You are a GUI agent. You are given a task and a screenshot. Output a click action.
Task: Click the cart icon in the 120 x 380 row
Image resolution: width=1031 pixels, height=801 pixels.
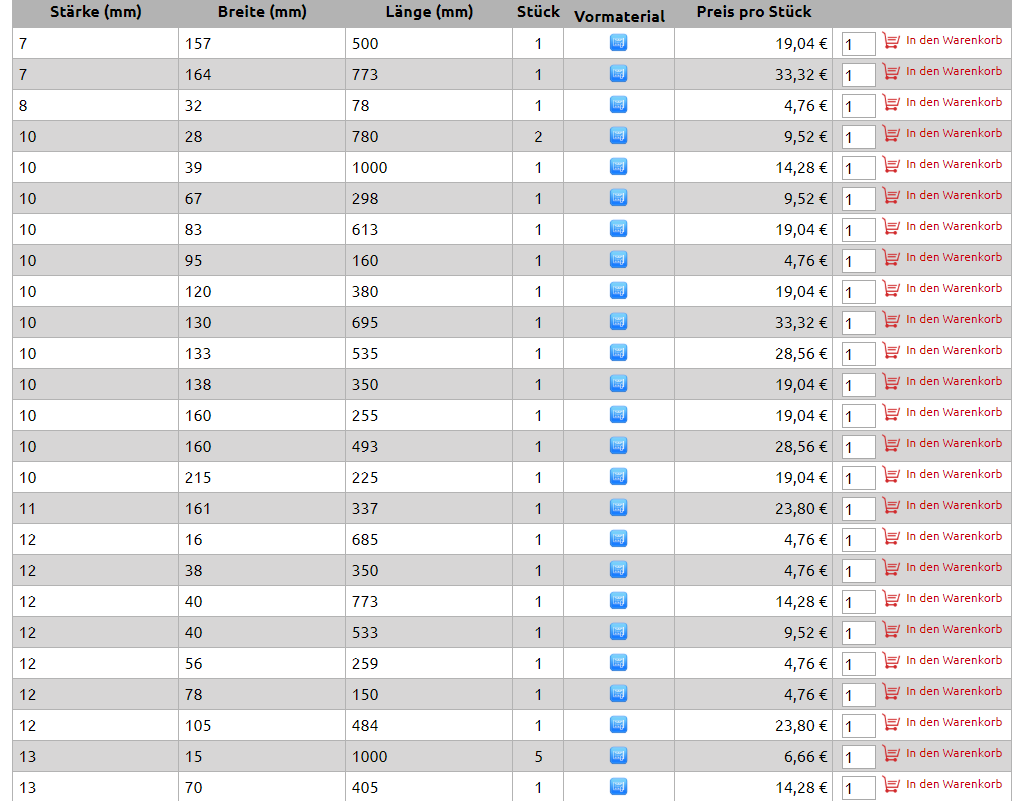tap(891, 289)
